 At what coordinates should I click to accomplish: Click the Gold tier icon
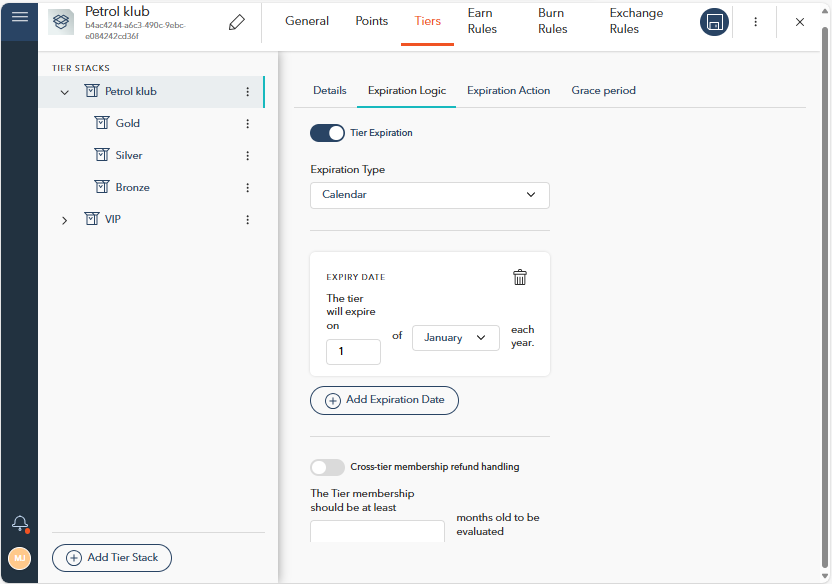pos(102,123)
